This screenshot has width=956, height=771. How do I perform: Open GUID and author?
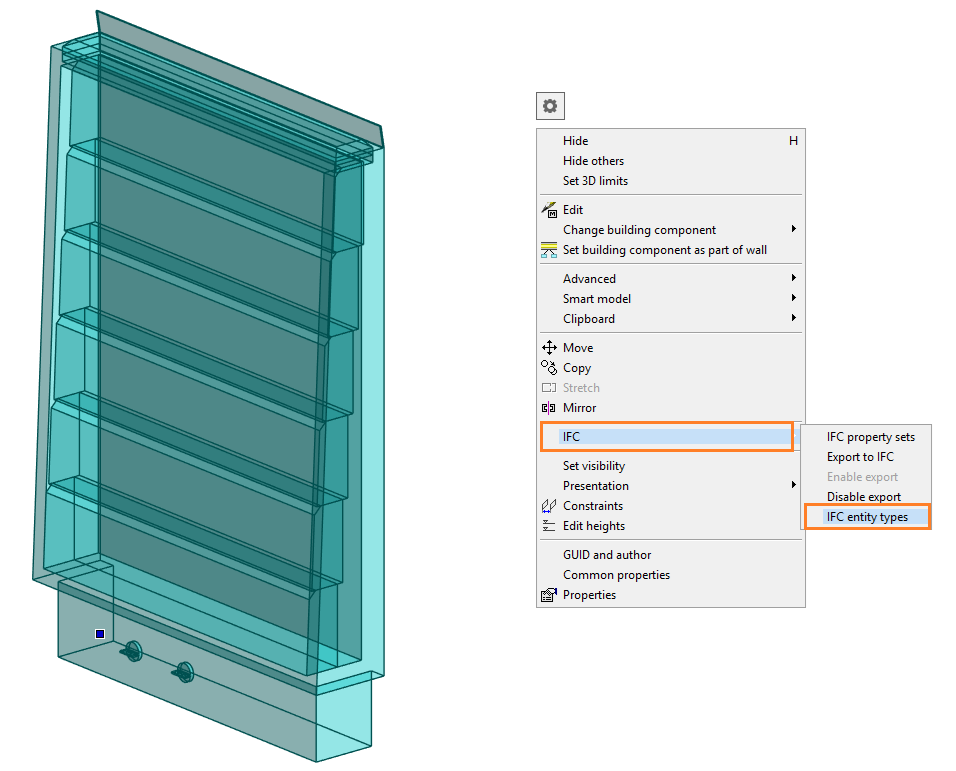tap(606, 555)
